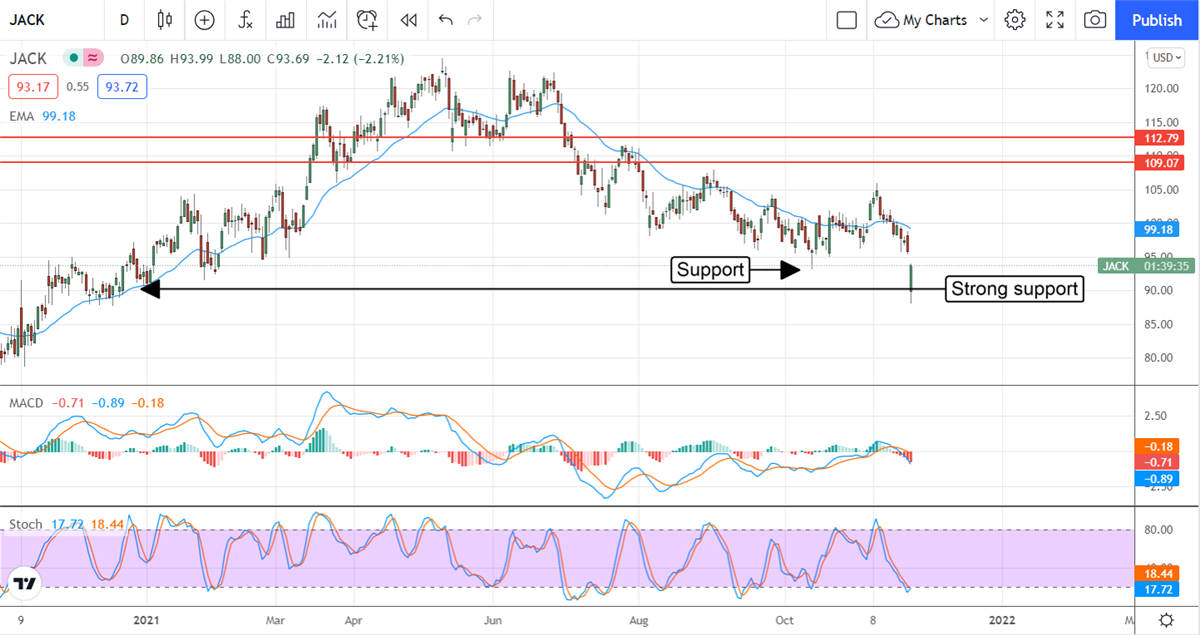Viewport: 1200px width, 635px height.
Task: Click the blue 93.72 buy price button
Action: pos(122,87)
